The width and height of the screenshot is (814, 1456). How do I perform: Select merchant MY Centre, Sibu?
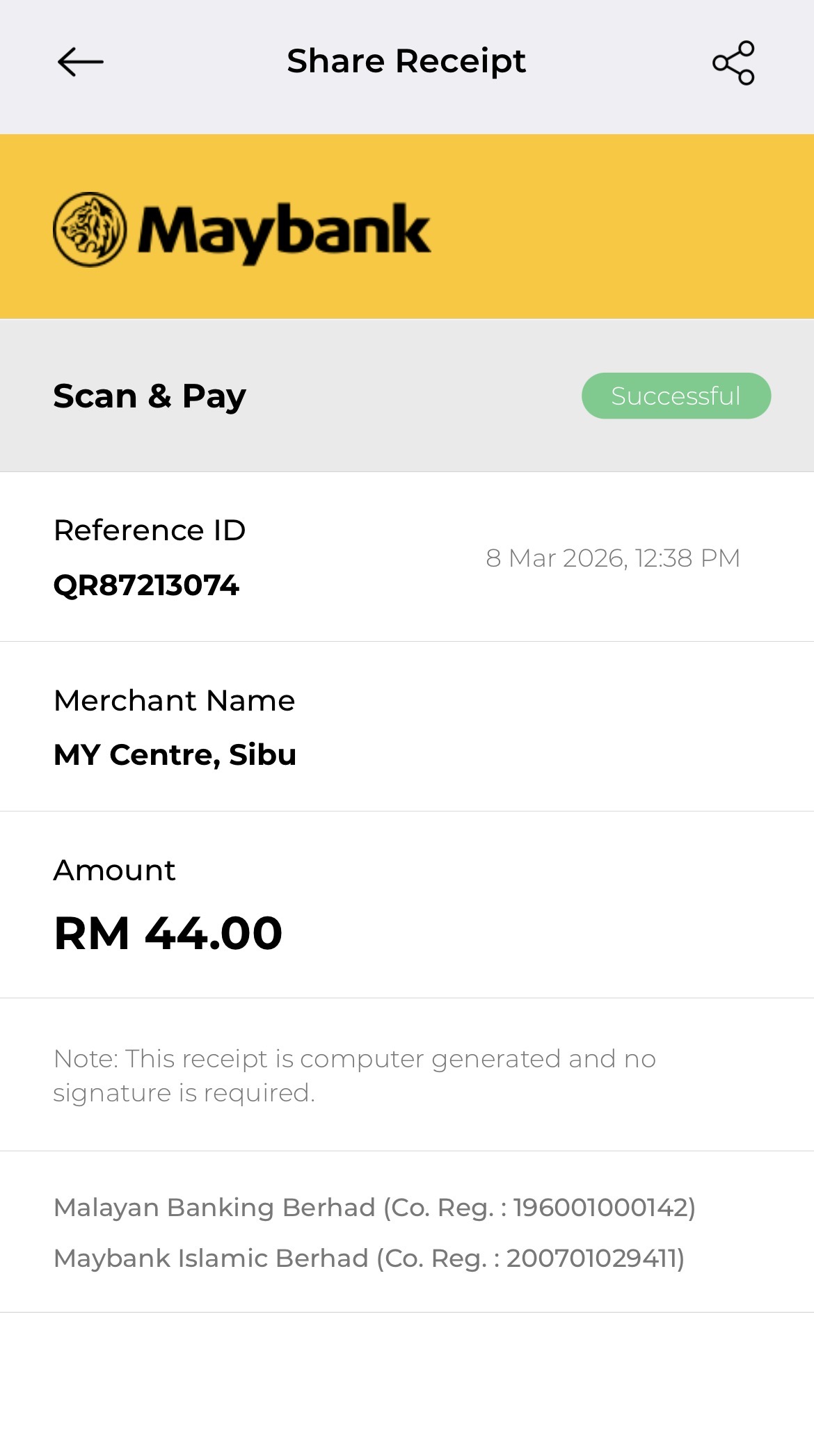point(175,754)
